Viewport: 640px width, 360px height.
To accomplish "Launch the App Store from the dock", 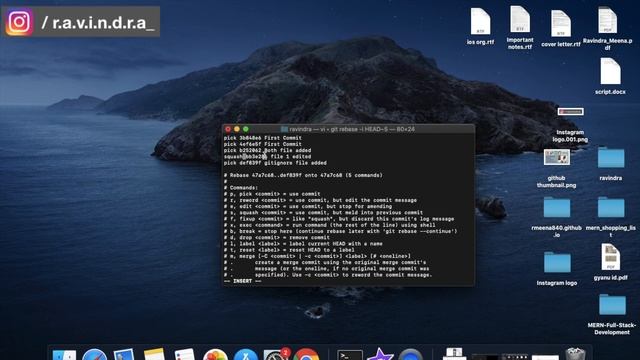I will click(x=245, y=355).
